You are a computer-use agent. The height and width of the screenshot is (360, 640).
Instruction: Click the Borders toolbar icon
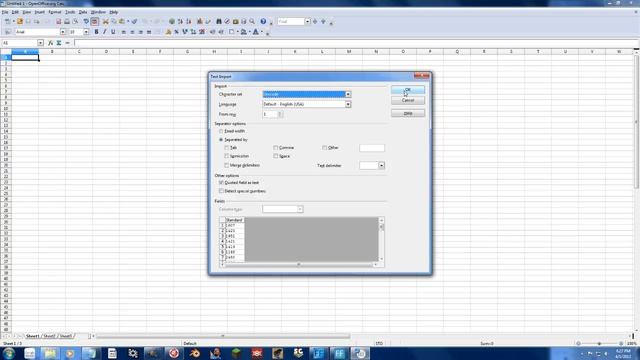click(231, 32)
